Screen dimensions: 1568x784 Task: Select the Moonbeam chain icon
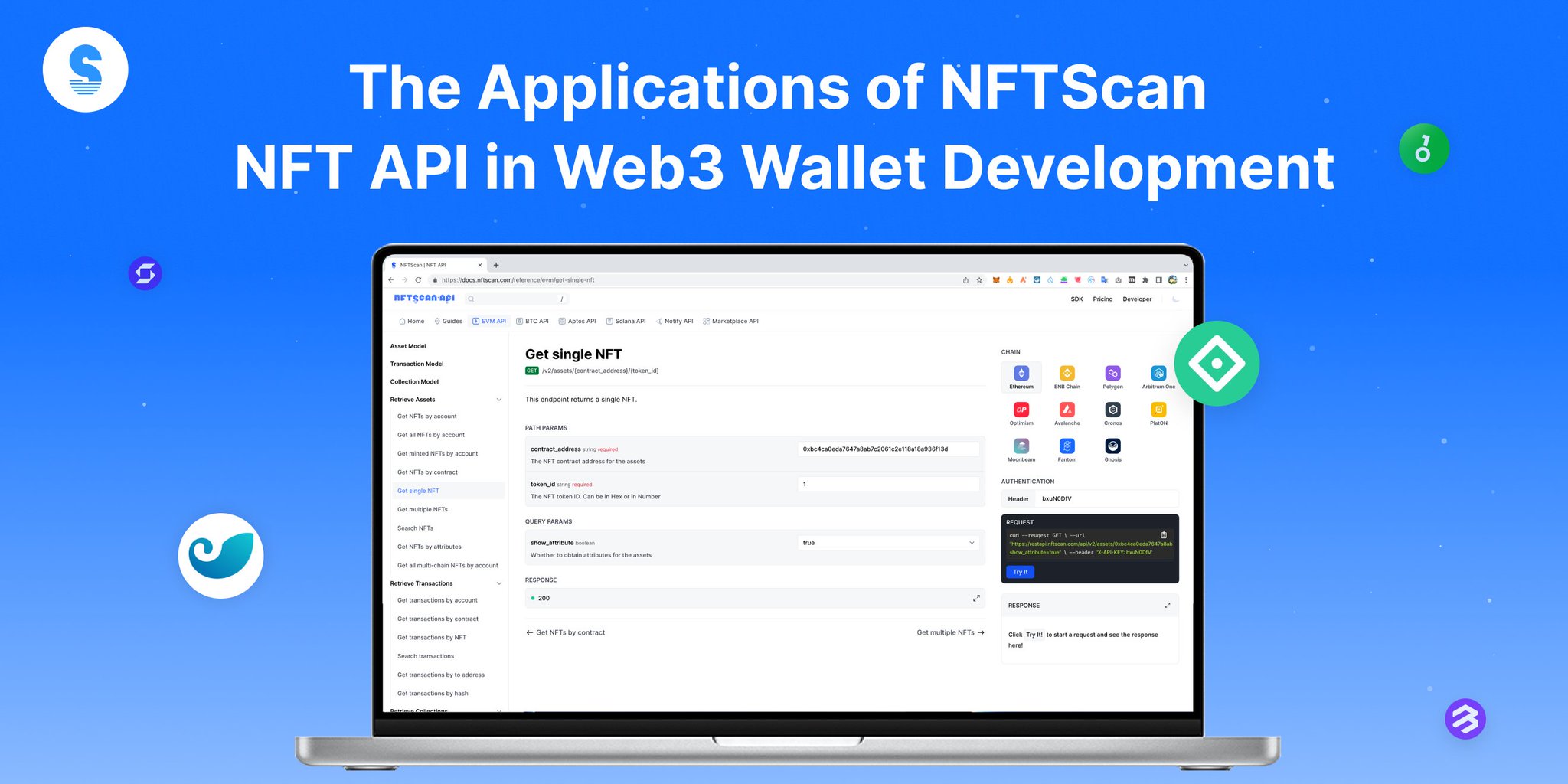[1021, 446]
